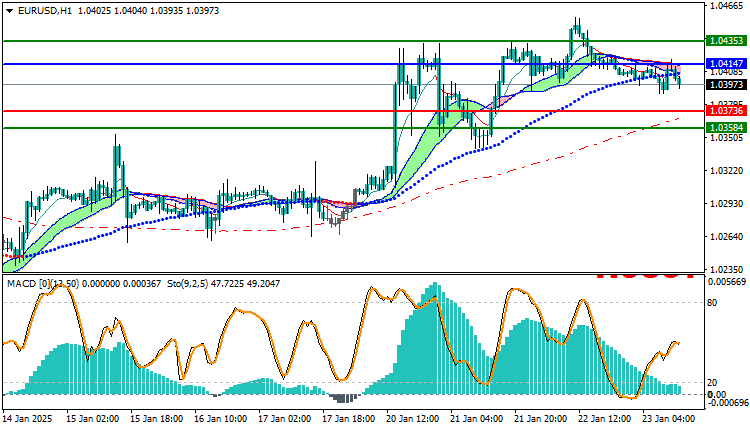750x430 pixels.
Task: Click the 22 Jan 12:00 time label
Action: tap(605, 419)
